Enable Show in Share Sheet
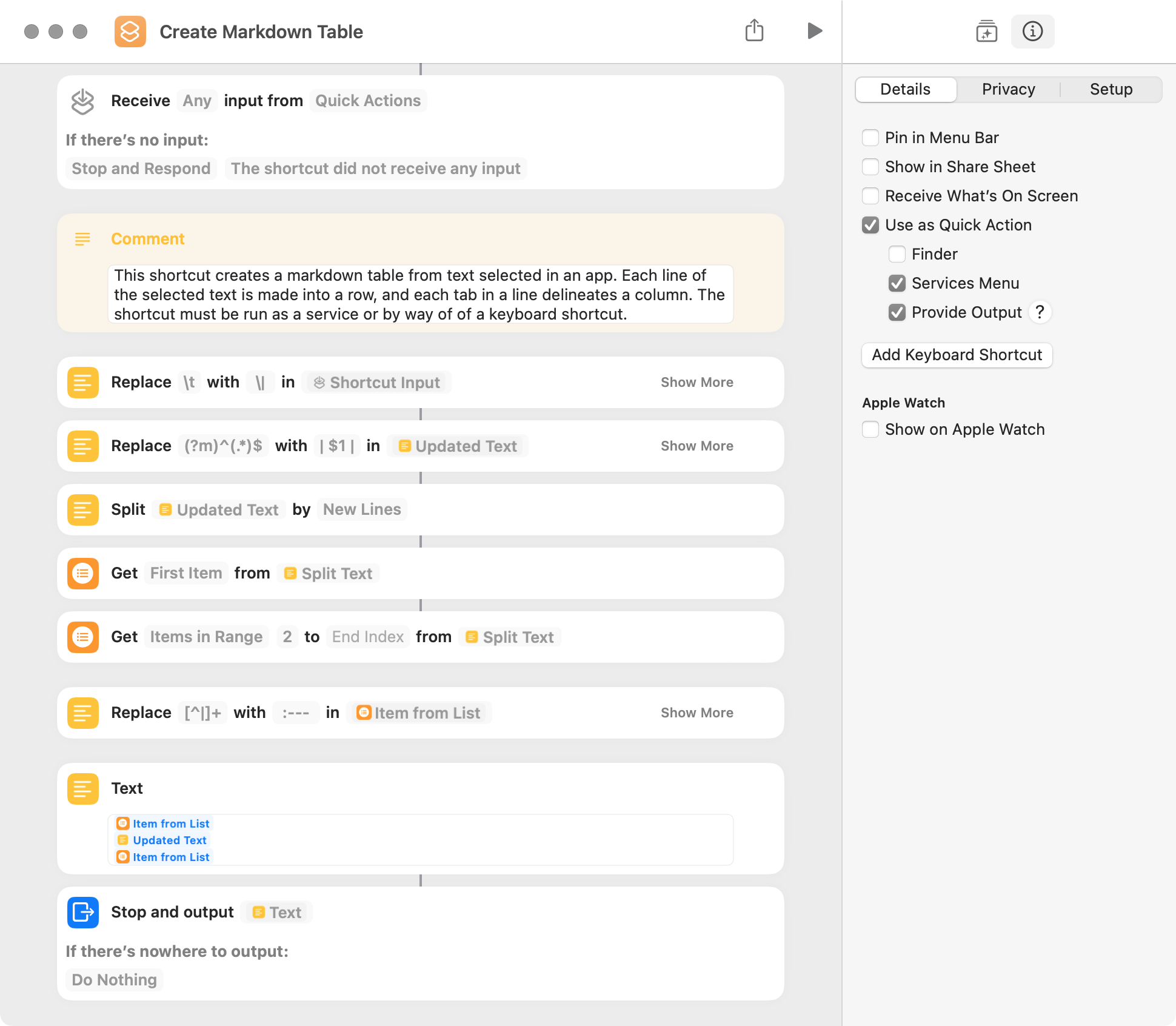The image size is (1176, 1026). click(870, 167)
